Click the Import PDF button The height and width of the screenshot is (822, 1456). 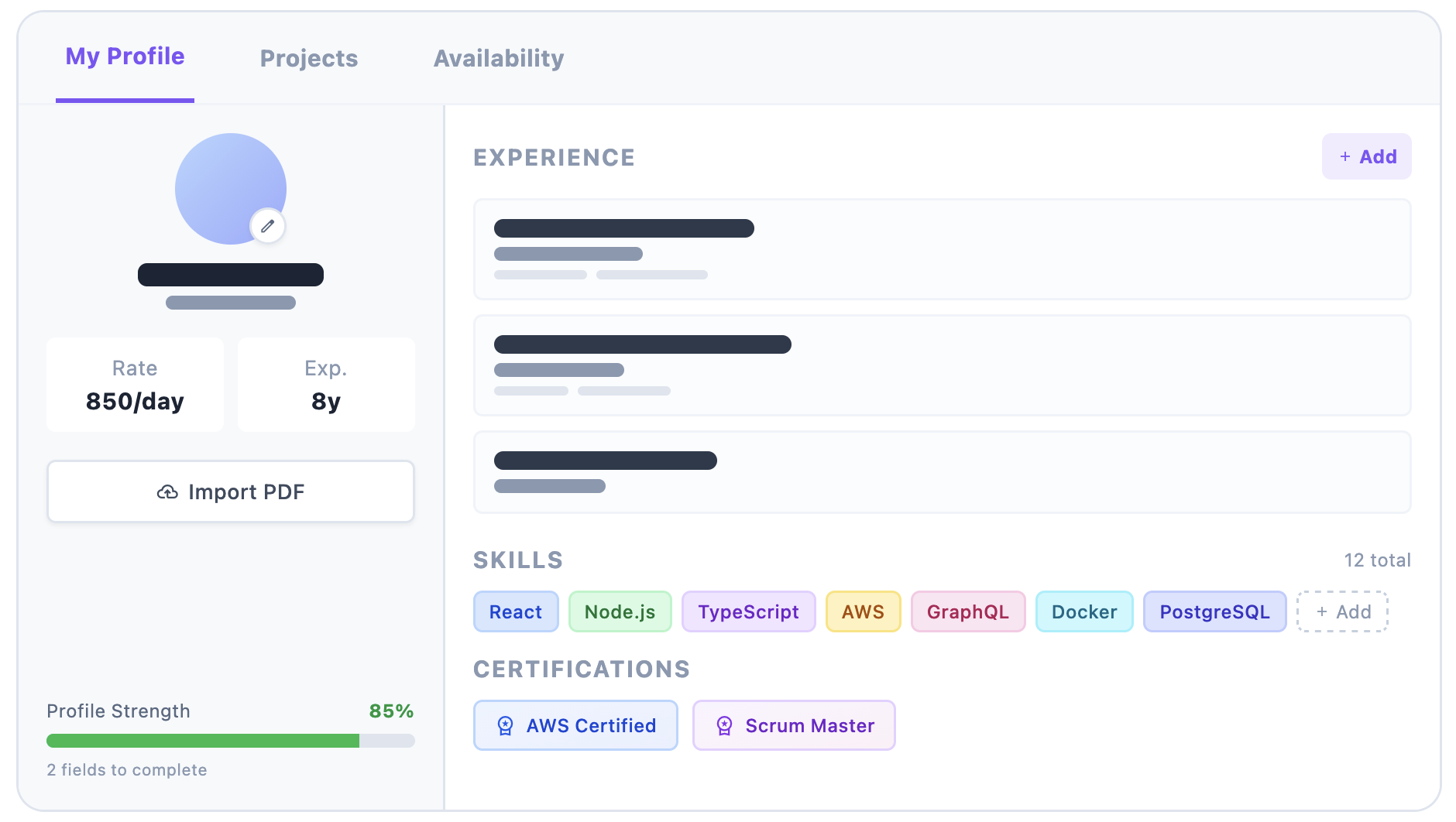coord(230,491)
